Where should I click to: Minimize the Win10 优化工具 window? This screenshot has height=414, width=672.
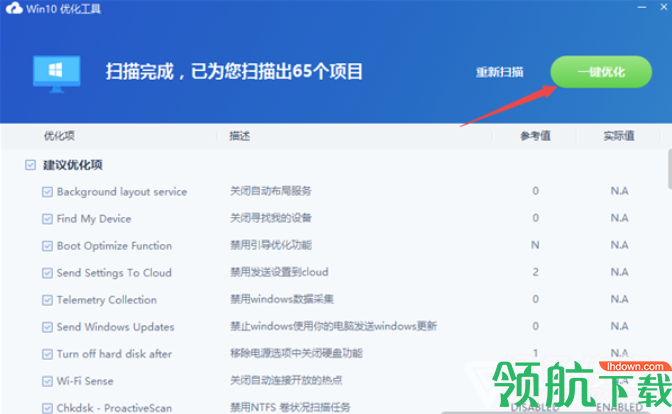[642, 7]
